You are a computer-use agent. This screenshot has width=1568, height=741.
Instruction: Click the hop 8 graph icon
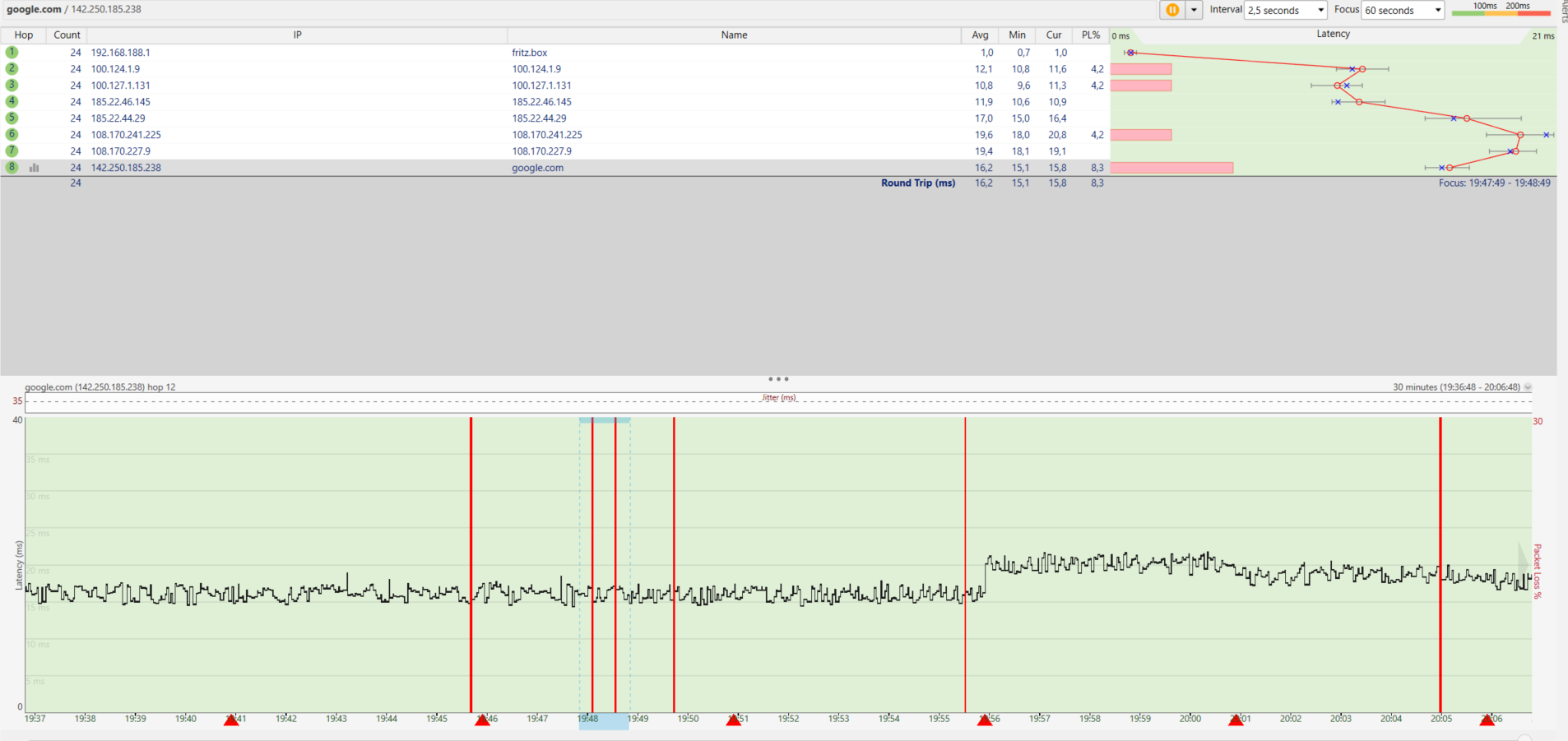pyautogui.click(x=35, y=168)
